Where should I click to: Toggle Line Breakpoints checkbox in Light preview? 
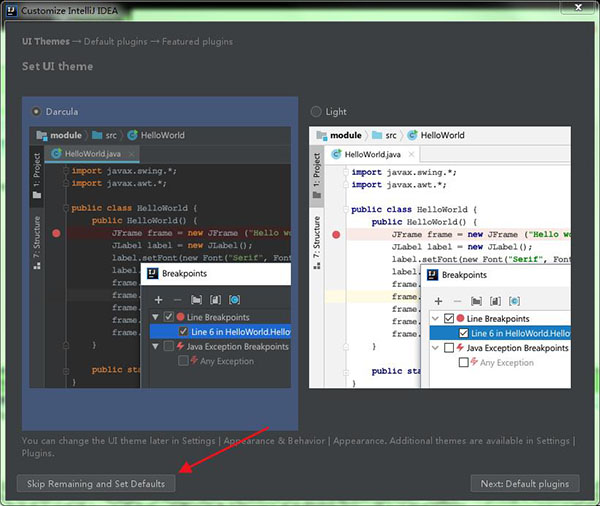pyautogui.click(x=449, y=318)
